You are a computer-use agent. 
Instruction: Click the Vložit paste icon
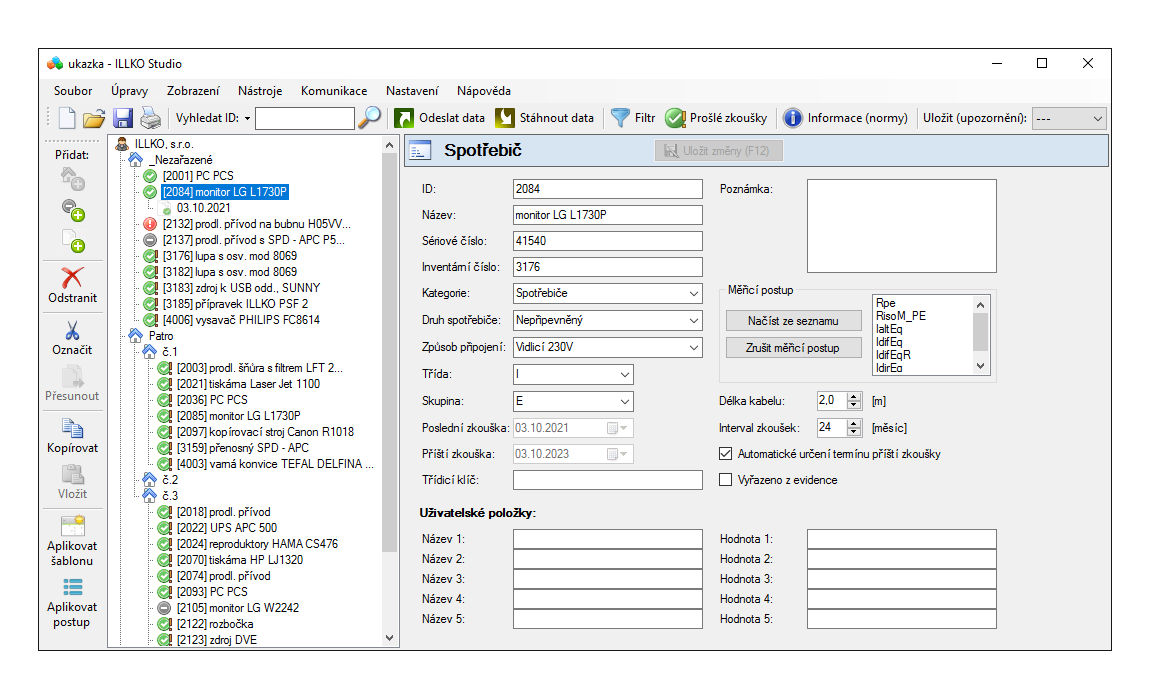72,474
